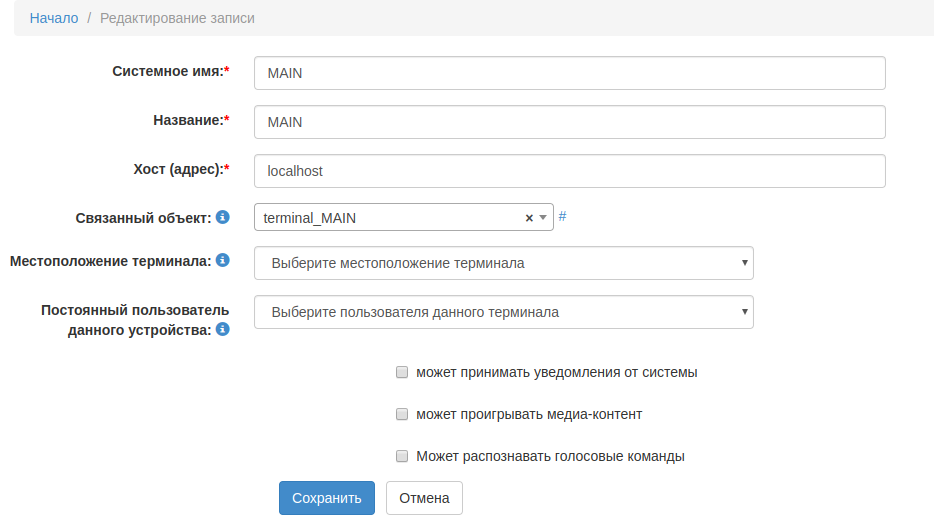The width and height of the screenshot is (934, 531).
Task: Open the Выберите пользователя данного терминала dropdown
Action: click(x=503, y=312)
